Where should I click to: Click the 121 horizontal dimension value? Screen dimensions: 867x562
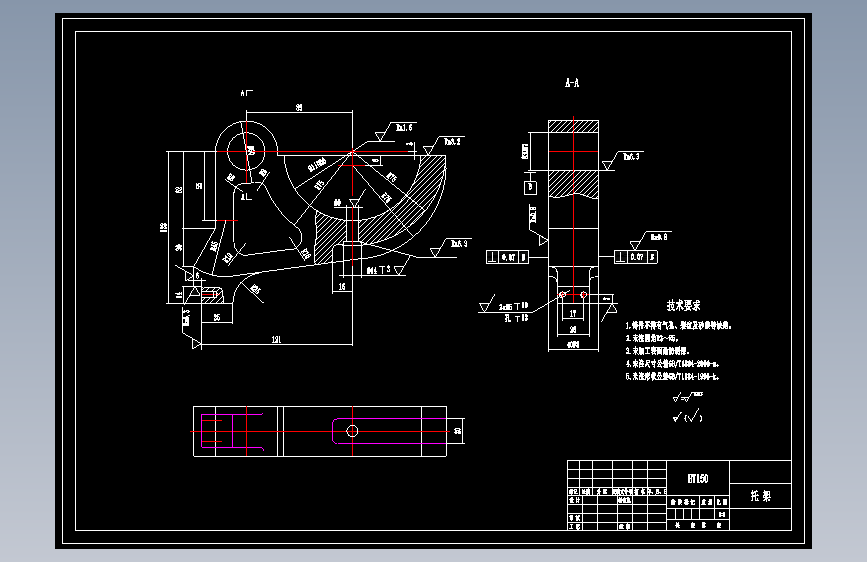(x=276, y=340)
